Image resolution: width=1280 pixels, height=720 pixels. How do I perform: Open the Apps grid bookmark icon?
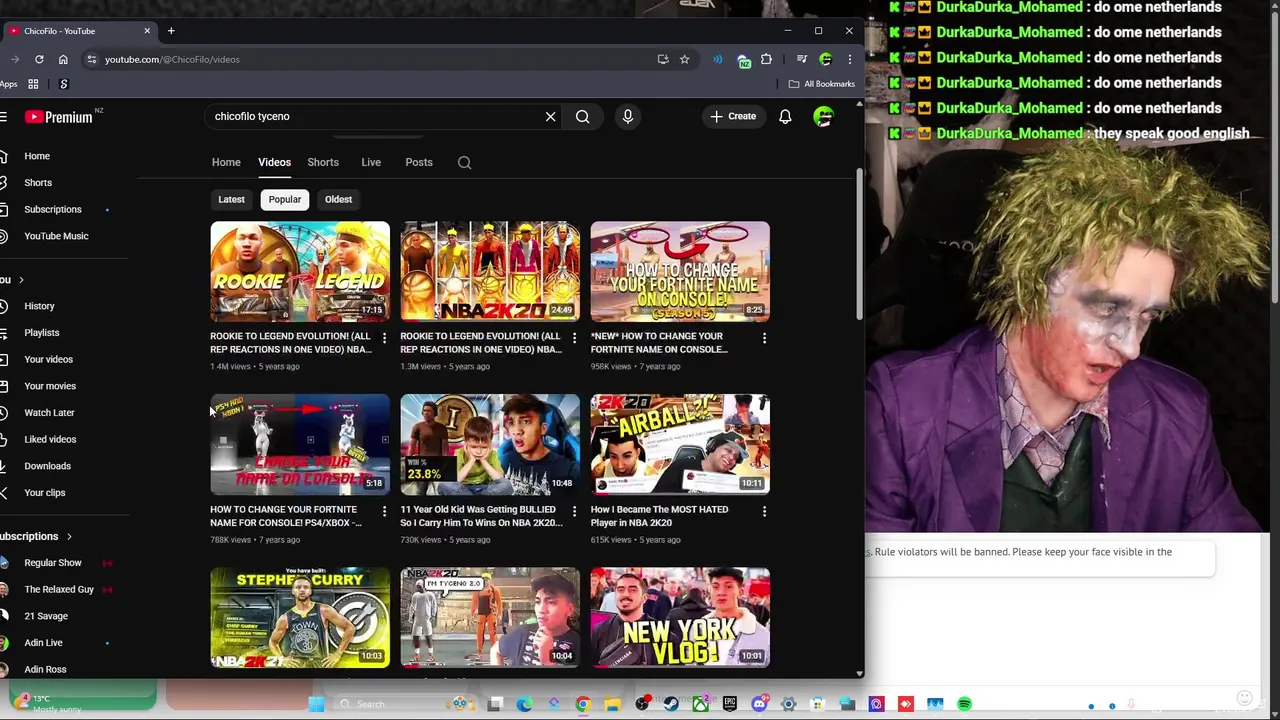coord(33,84)
